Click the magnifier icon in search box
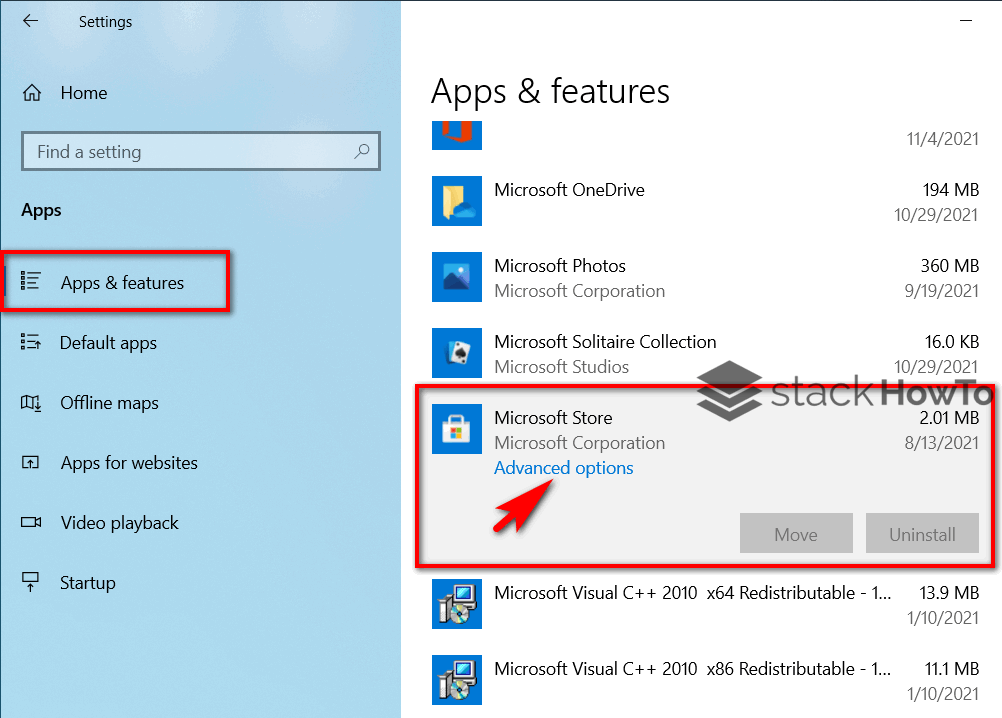Screen dimensions: 1002x718 (362, 151)
